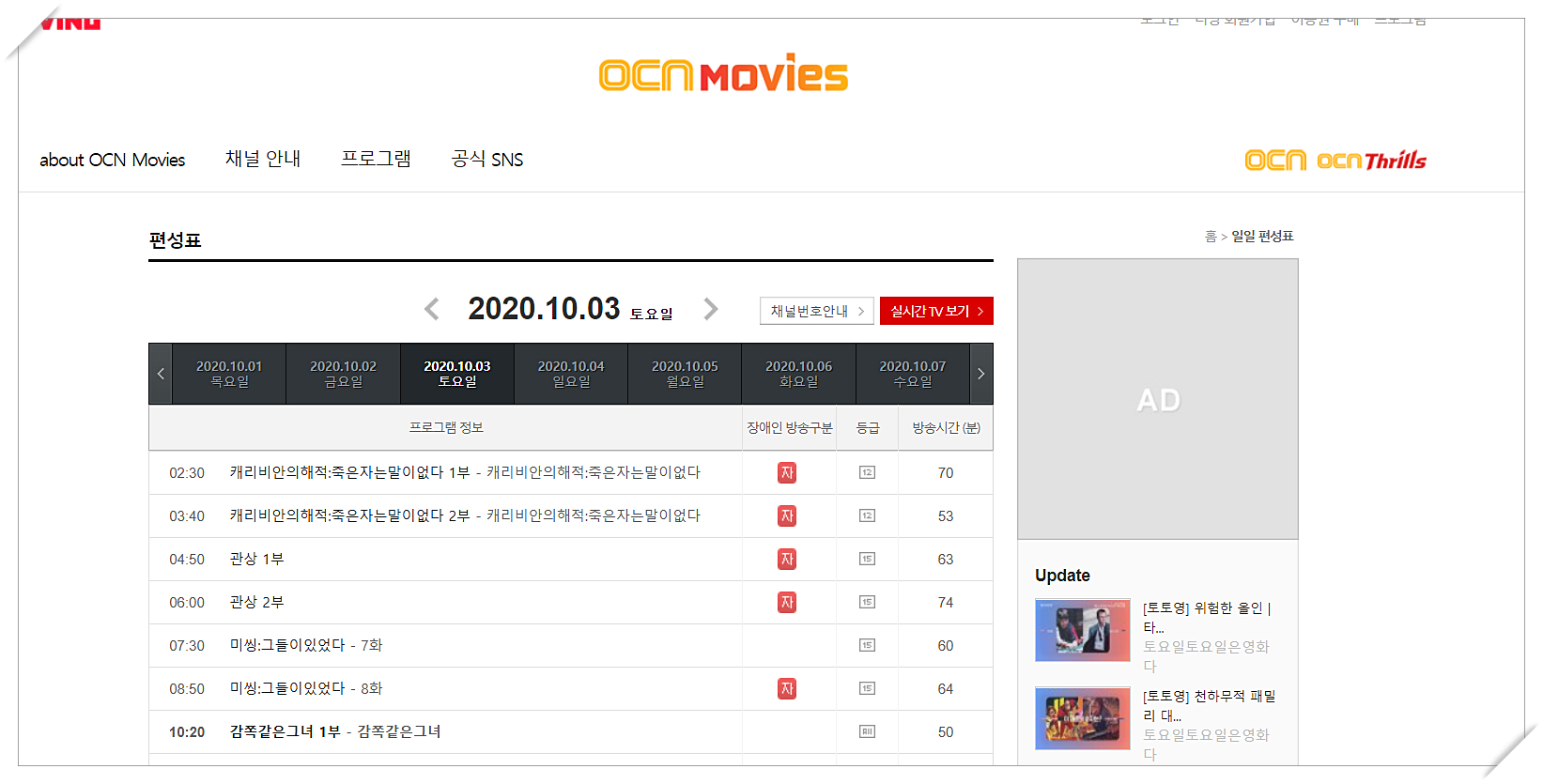This screenshot has width=1543, height=784.
Task: Select 캐리비안의해적 2부 program title
Action: [x=465, y=515]
